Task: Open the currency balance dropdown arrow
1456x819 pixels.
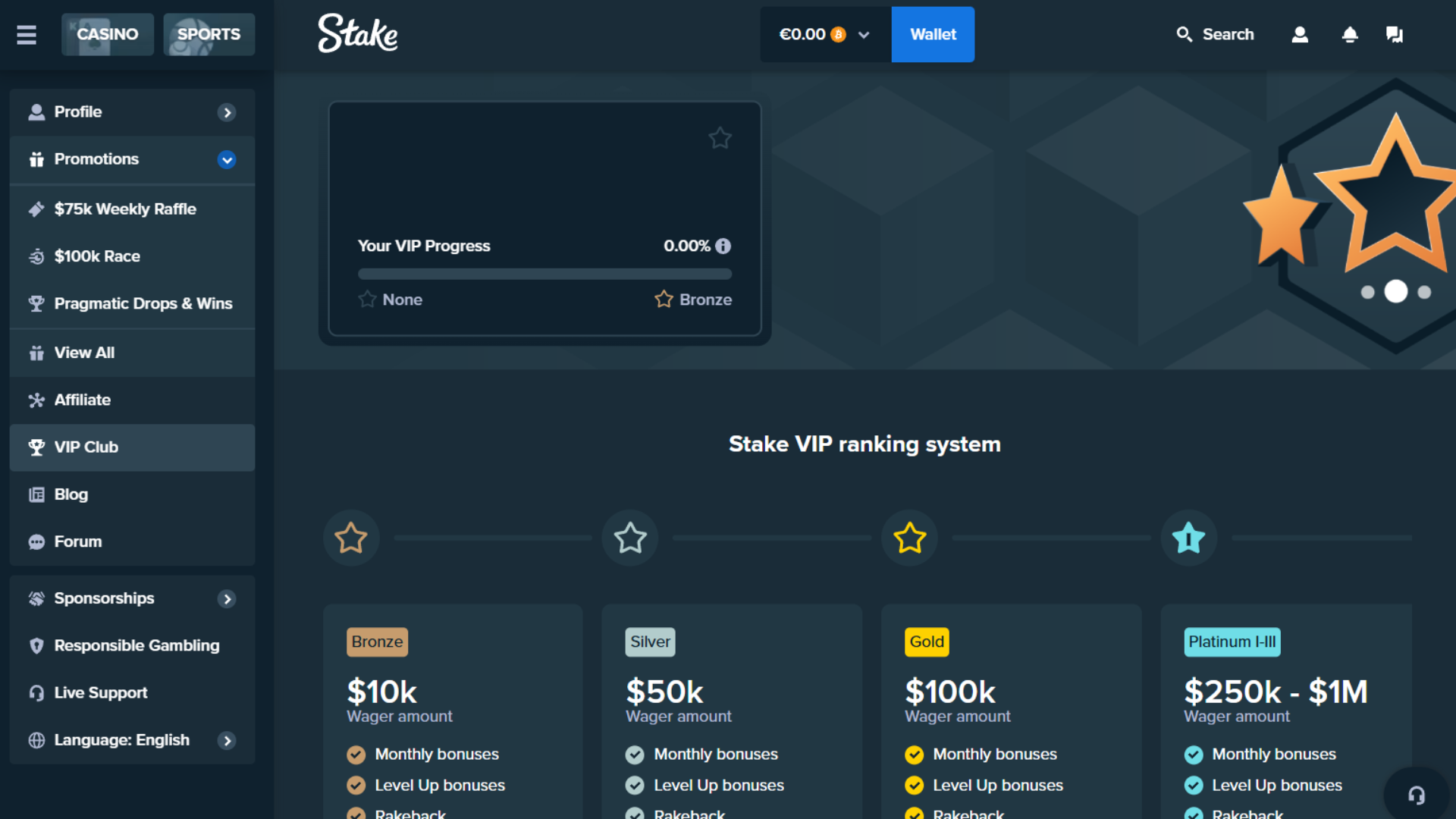Action: click(x=864, y=35)
